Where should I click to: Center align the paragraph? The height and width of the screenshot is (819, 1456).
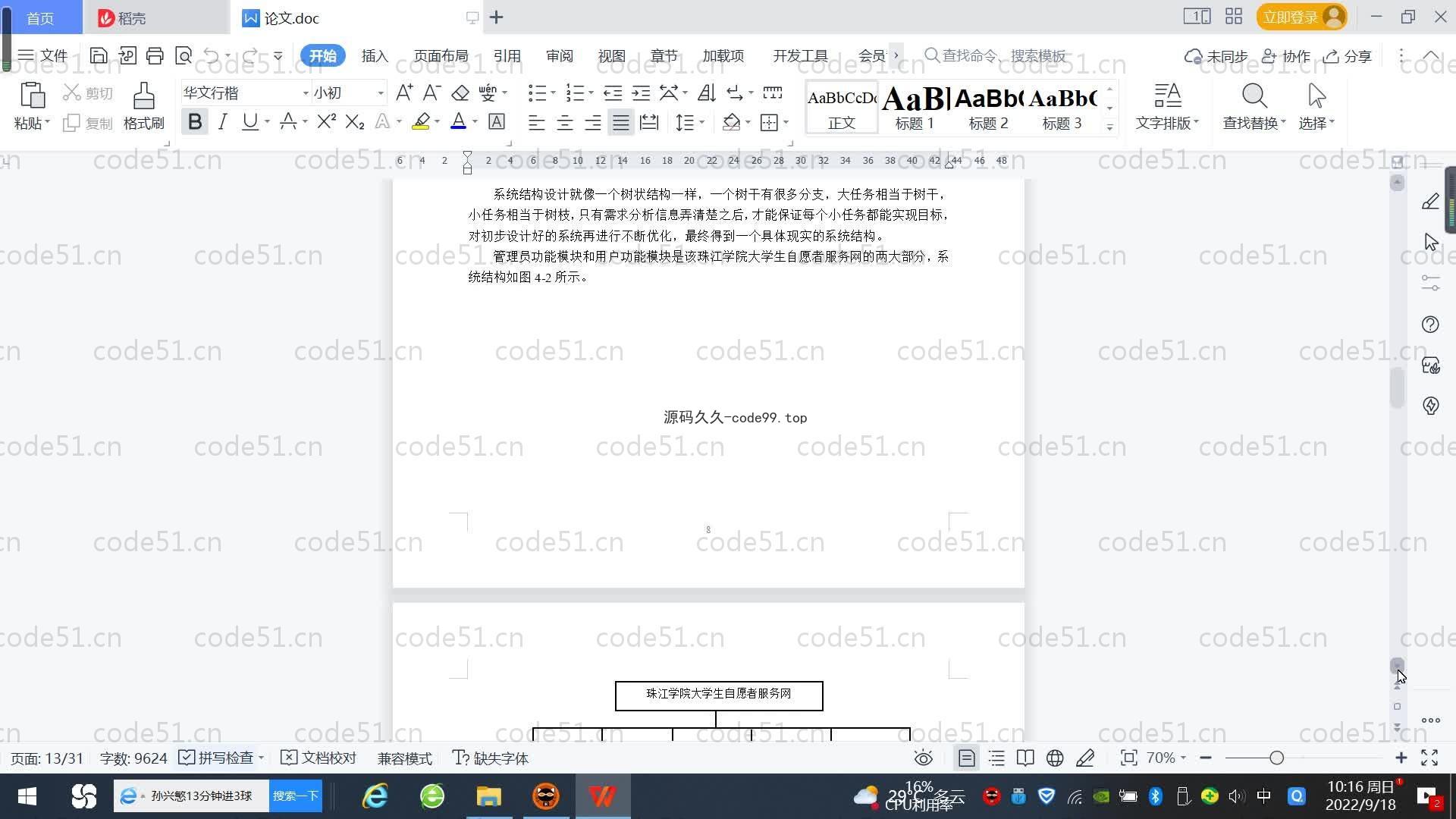pos(564,122)
